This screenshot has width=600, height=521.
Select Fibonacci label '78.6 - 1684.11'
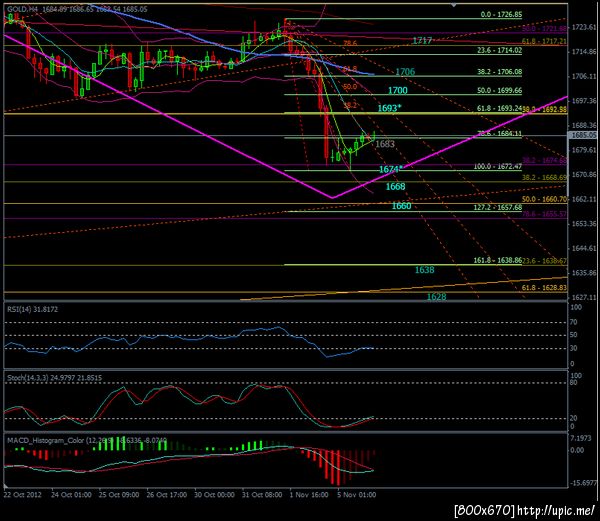tap(499, 134)
